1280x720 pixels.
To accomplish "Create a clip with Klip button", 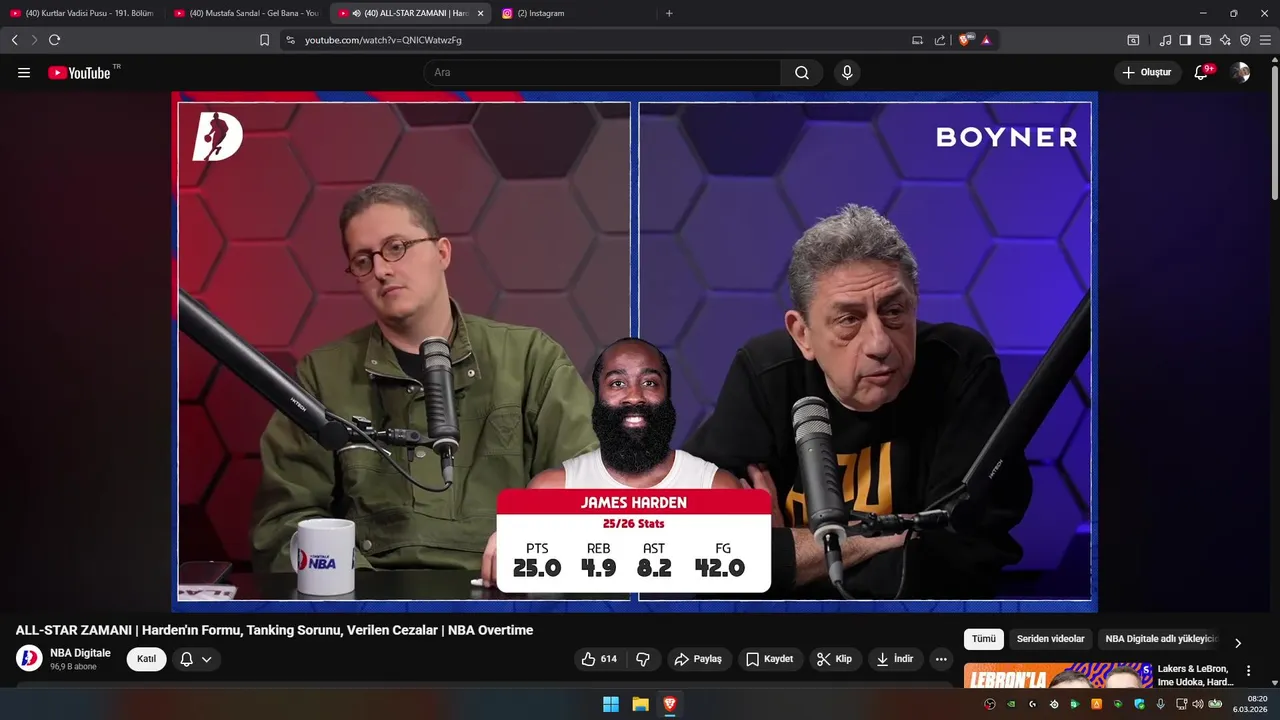I will point(834,659).
